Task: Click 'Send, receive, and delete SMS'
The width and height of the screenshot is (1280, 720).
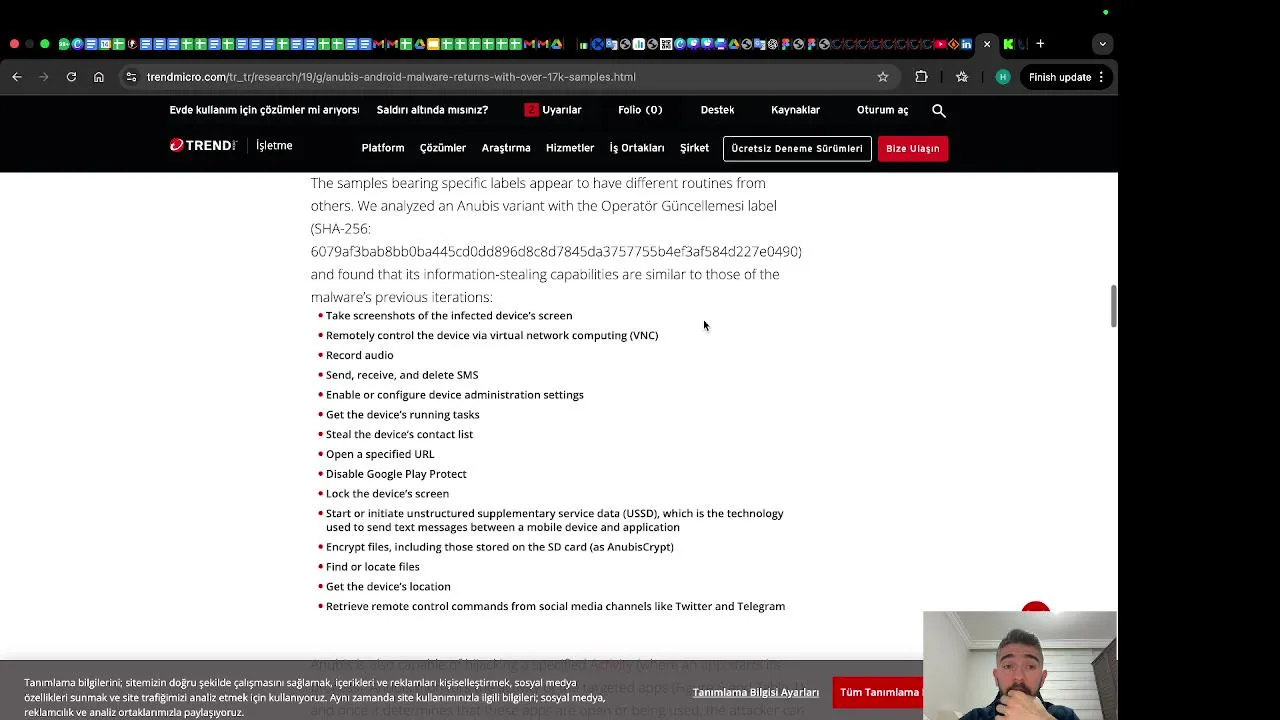Action: pyautogui.click(x=402, y=375)
